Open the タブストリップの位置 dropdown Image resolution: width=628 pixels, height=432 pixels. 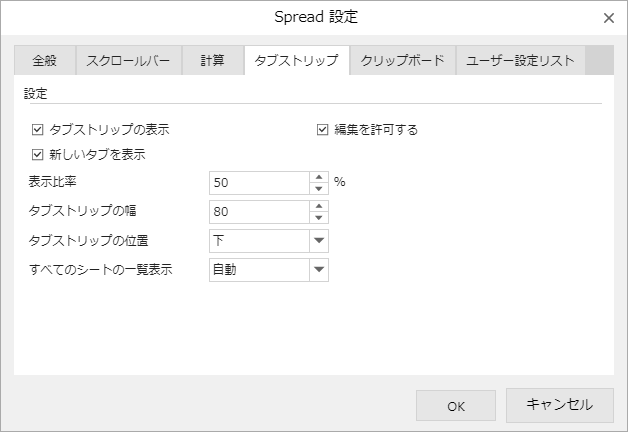[319, 240]
